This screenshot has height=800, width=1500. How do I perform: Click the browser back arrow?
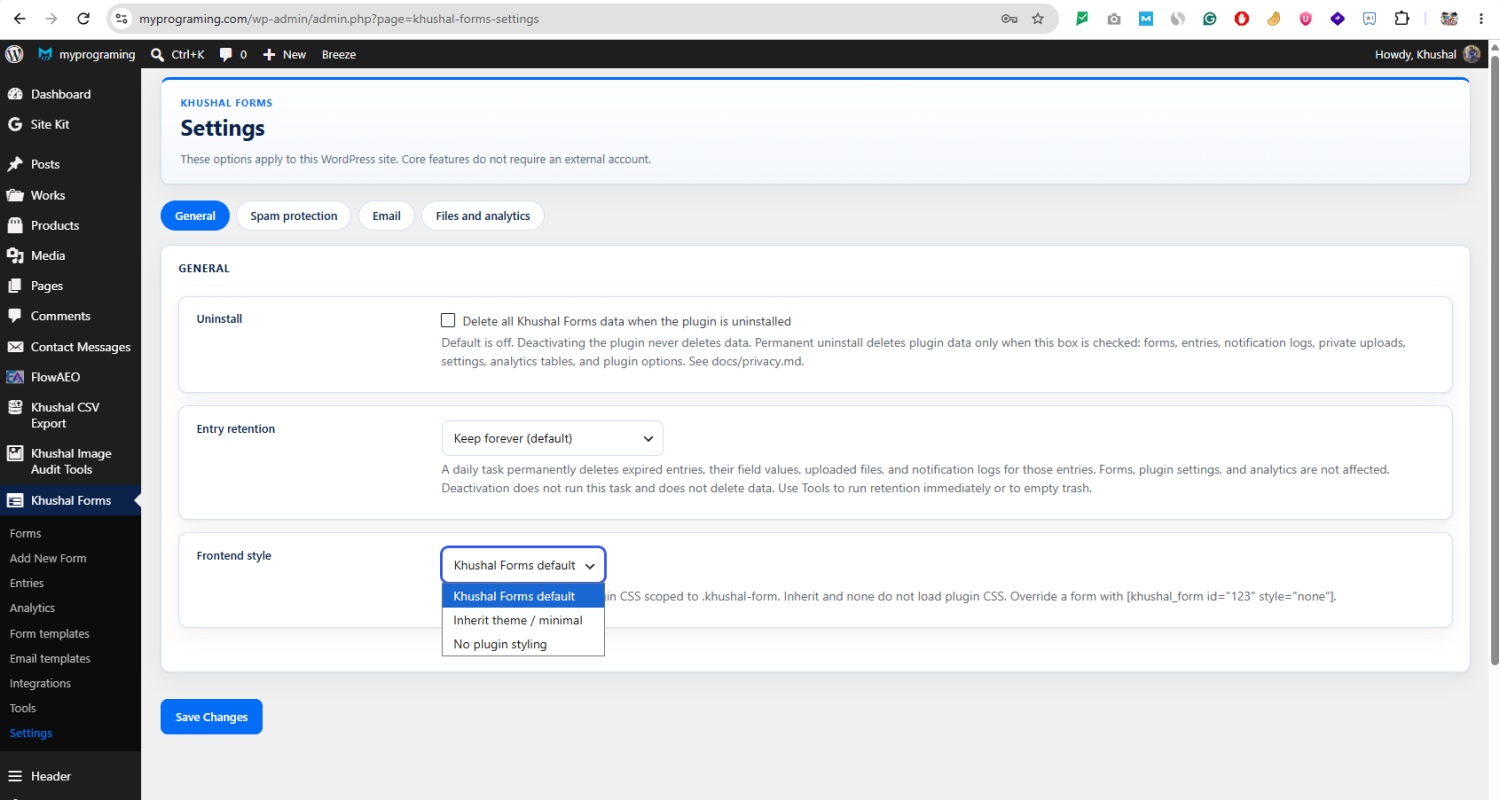pyautogui.click(x=19, y=18)
